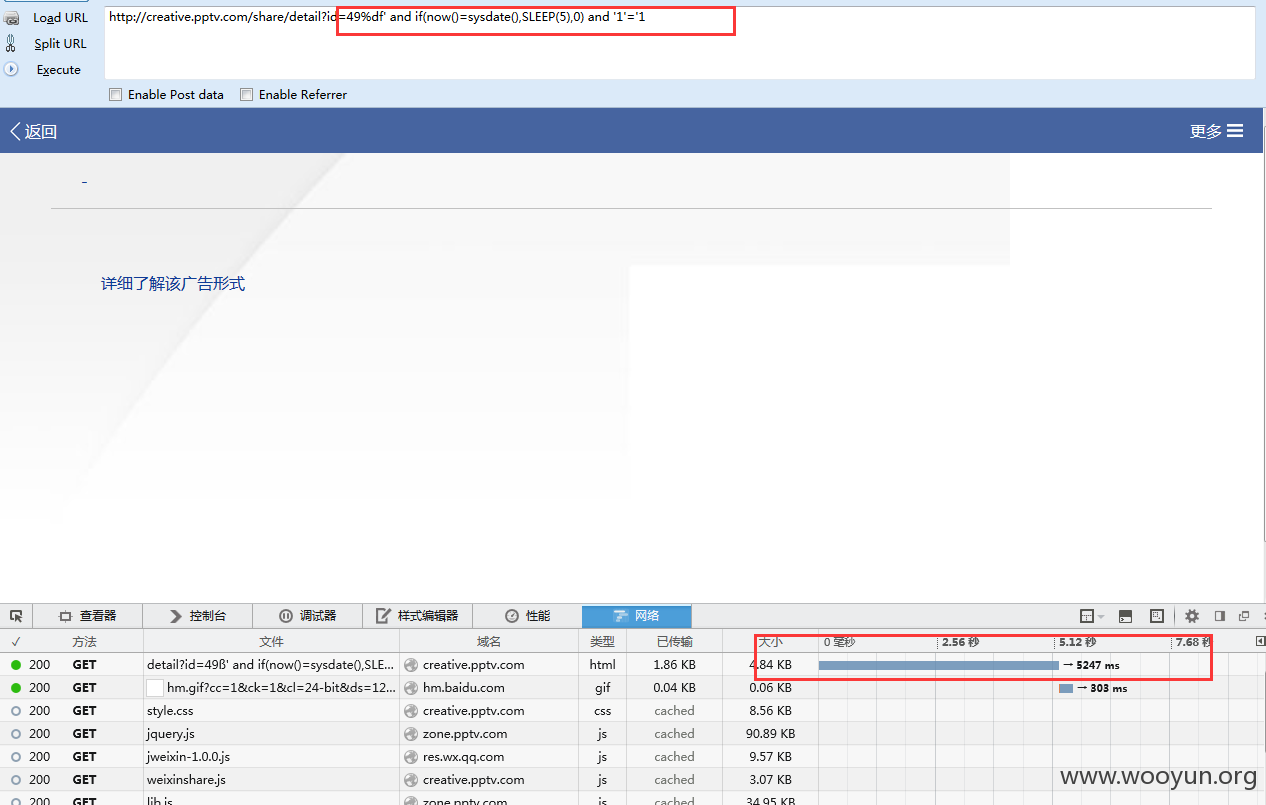The height and width of the screenshot is (805, 1266).
Task: Select the hm.gif request row
Action: 632,688
